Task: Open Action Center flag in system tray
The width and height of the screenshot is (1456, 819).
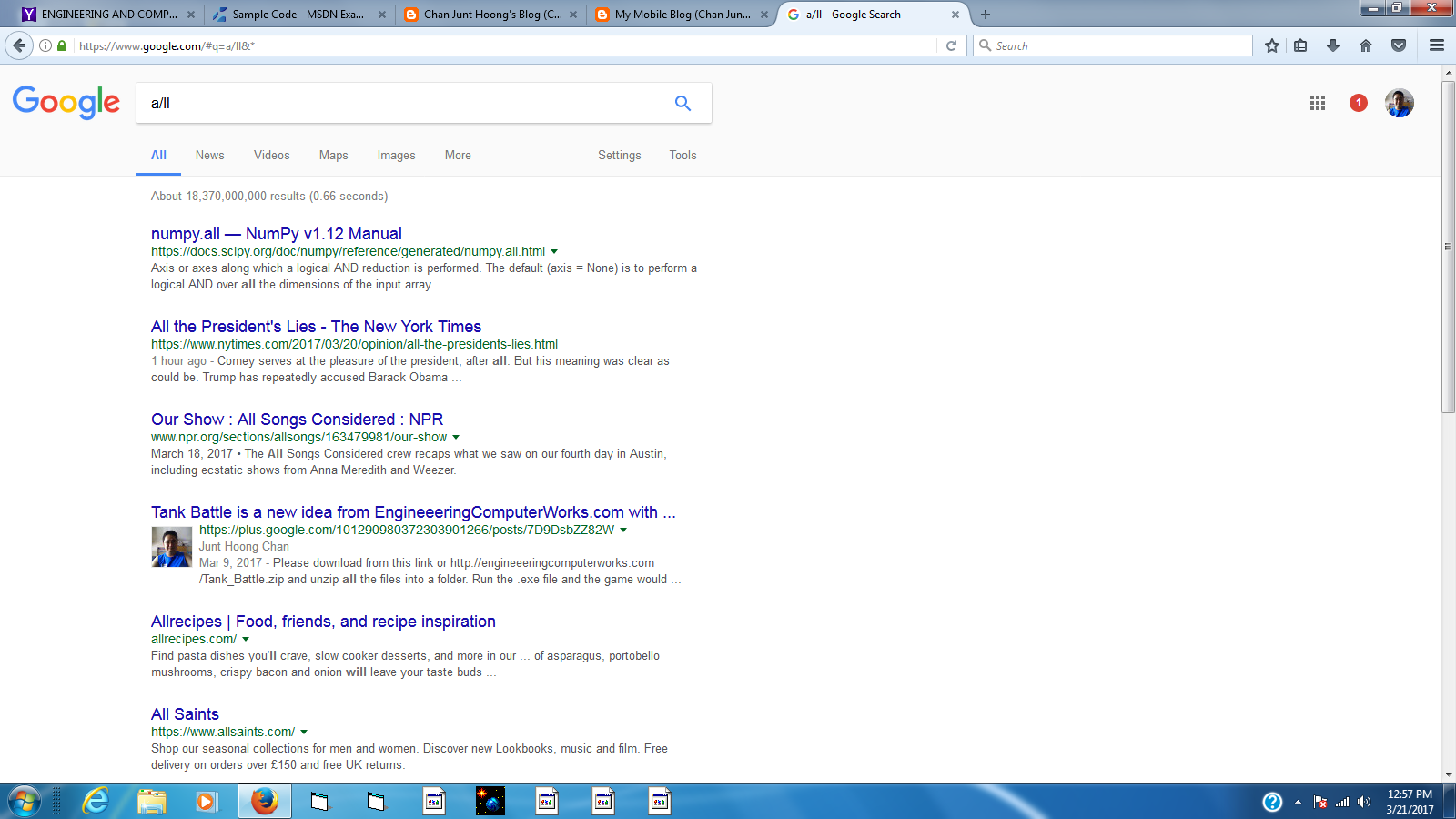Action: click(1320, 802)
